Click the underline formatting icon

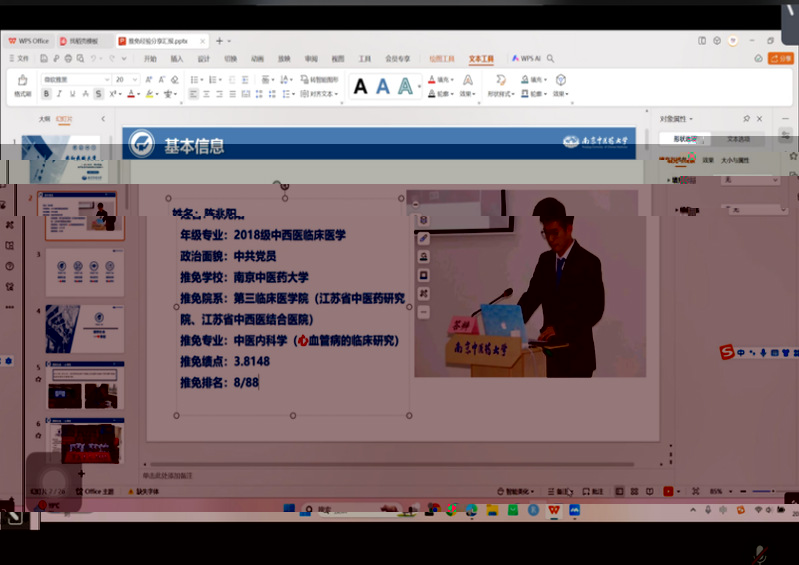pos(72,94)
